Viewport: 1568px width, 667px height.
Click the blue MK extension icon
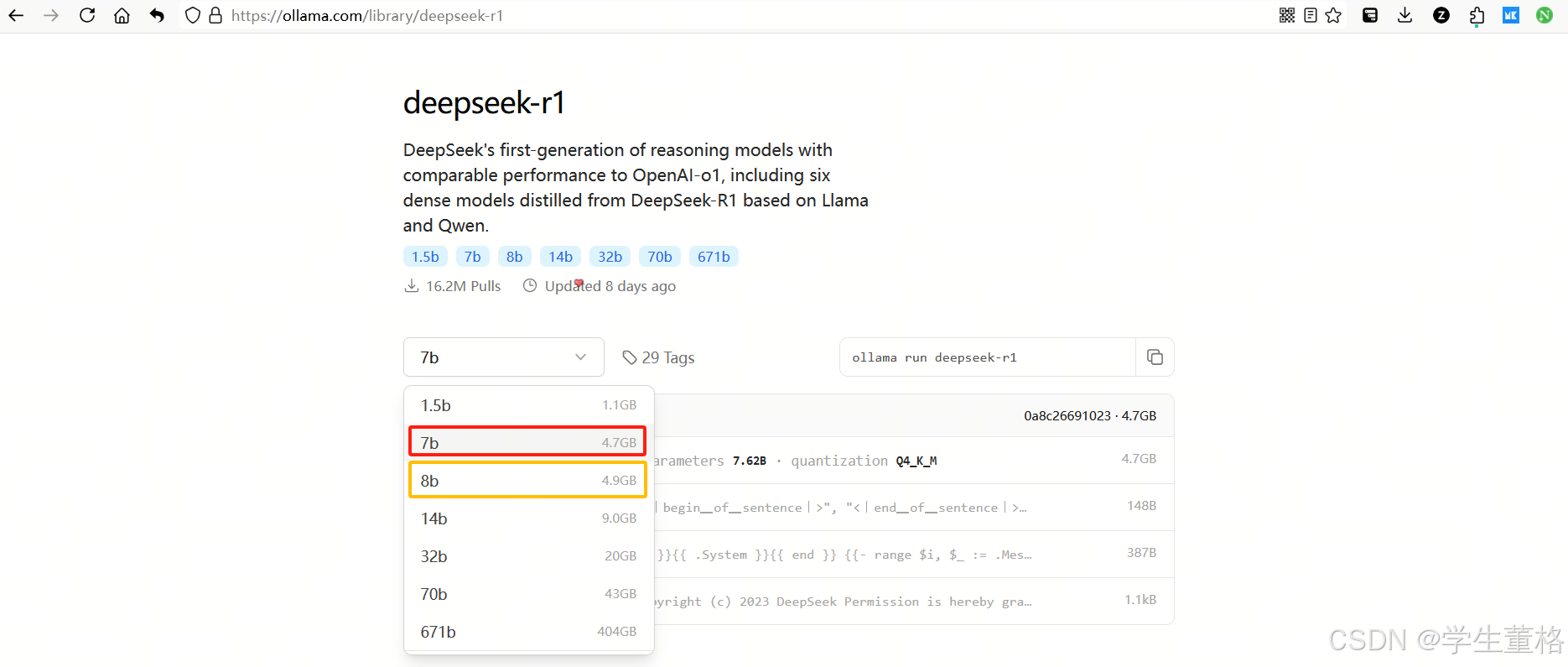click(1511, 15)
